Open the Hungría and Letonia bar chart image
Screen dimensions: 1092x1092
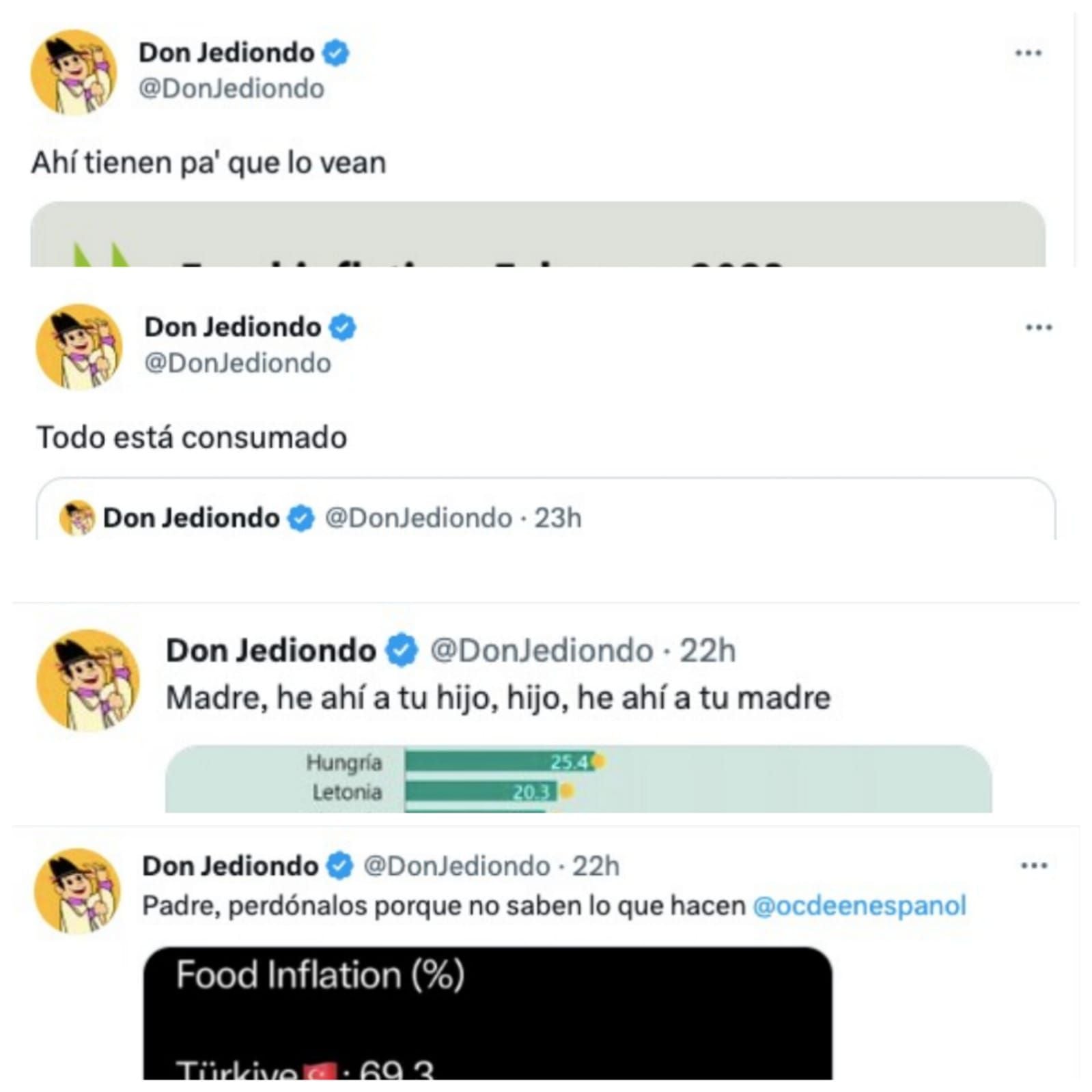(578, 779)
